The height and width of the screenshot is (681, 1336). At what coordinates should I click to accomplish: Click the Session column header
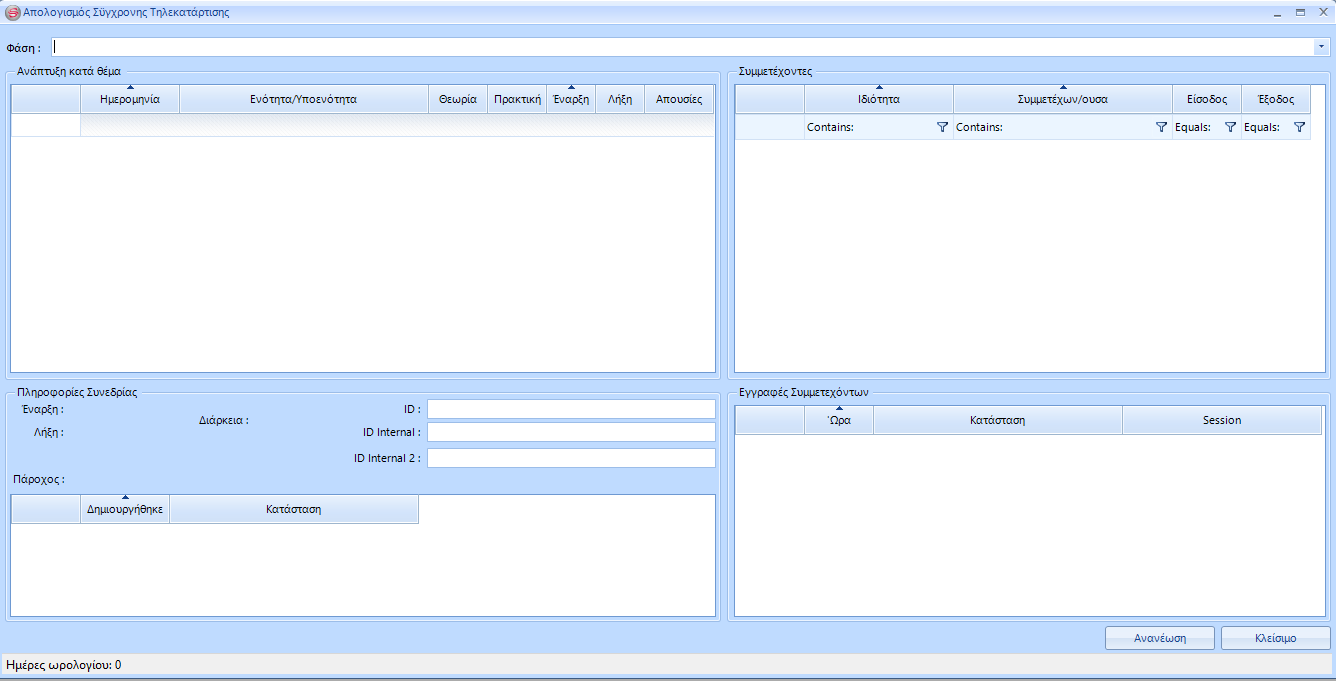(1221, 420)
